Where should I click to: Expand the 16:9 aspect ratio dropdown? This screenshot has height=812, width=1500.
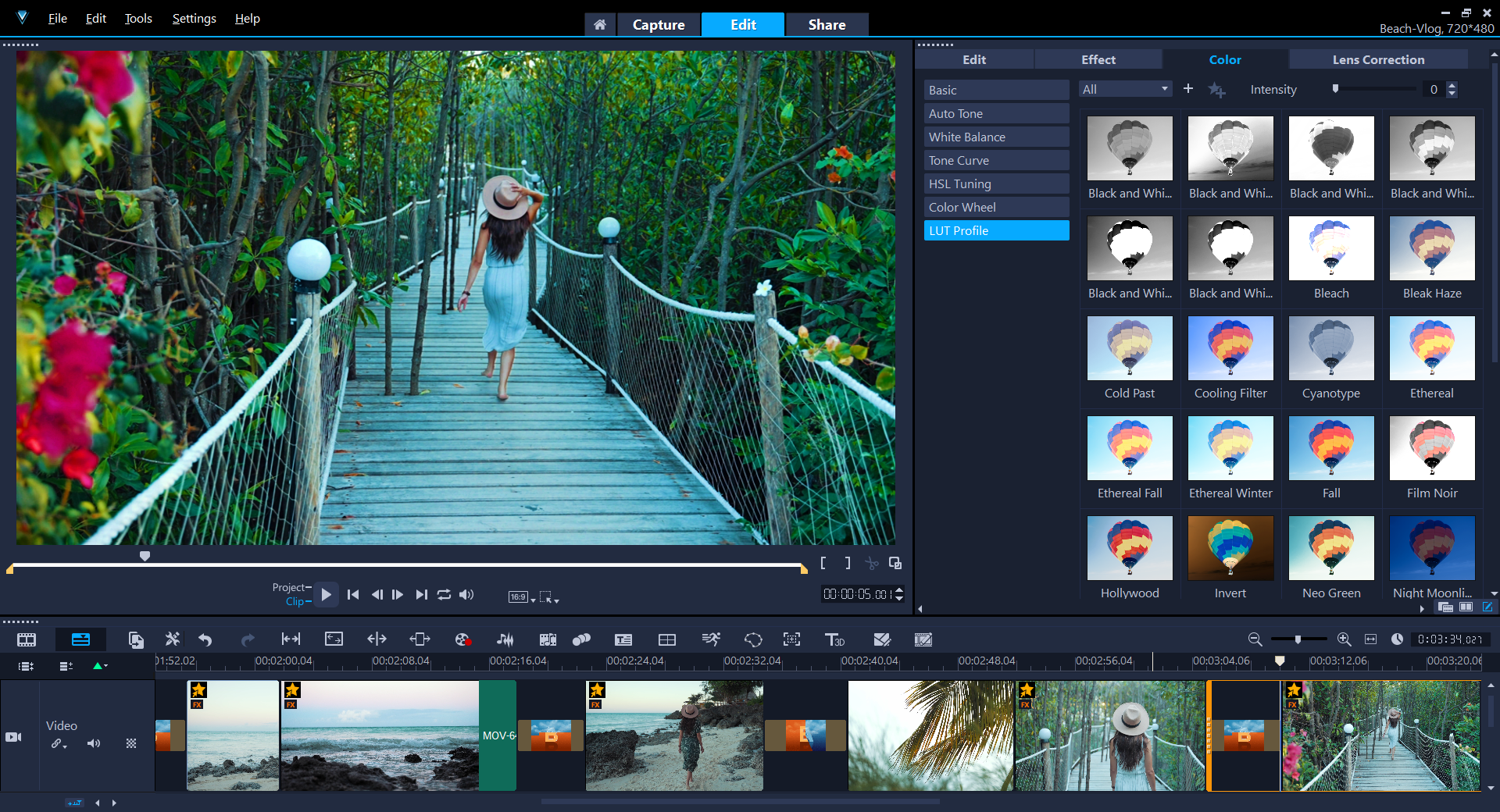523,597
